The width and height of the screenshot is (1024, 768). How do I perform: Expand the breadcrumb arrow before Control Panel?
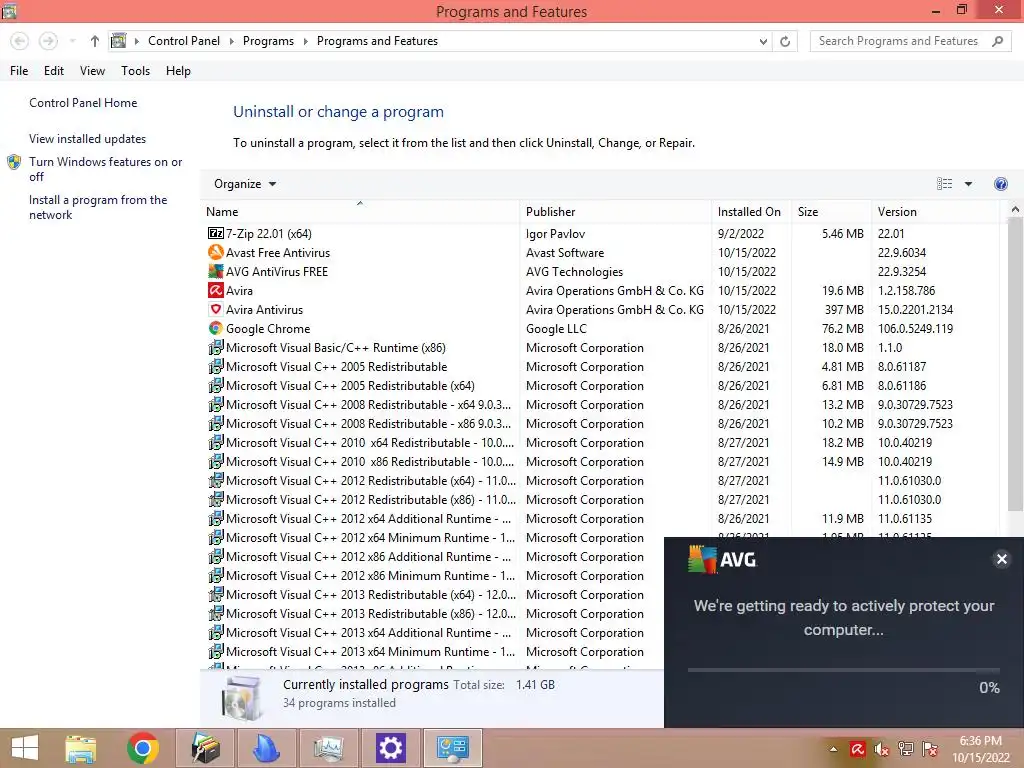click(x=136, y=41)
